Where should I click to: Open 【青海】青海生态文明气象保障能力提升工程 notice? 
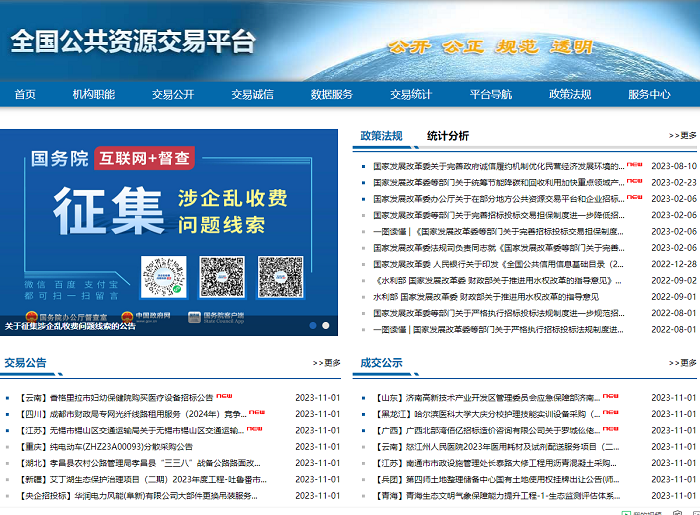click(x=497, y=496)
